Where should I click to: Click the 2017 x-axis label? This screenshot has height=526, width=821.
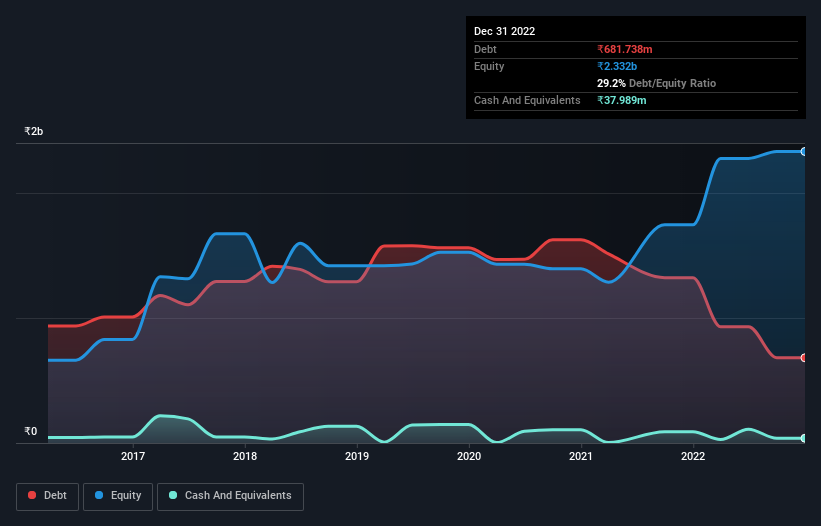coord(133,456)
